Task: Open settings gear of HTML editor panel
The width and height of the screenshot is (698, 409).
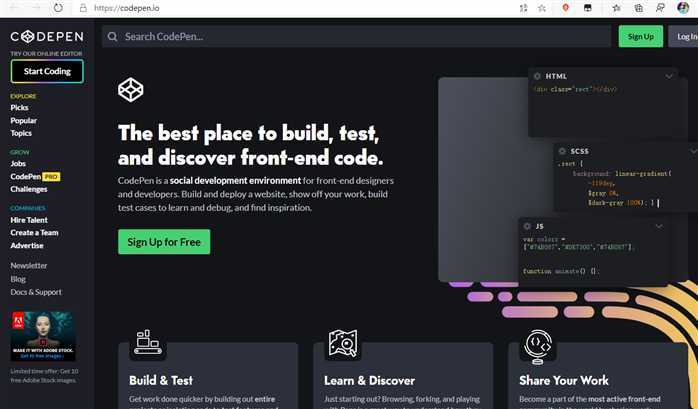Action: point(537,76)
